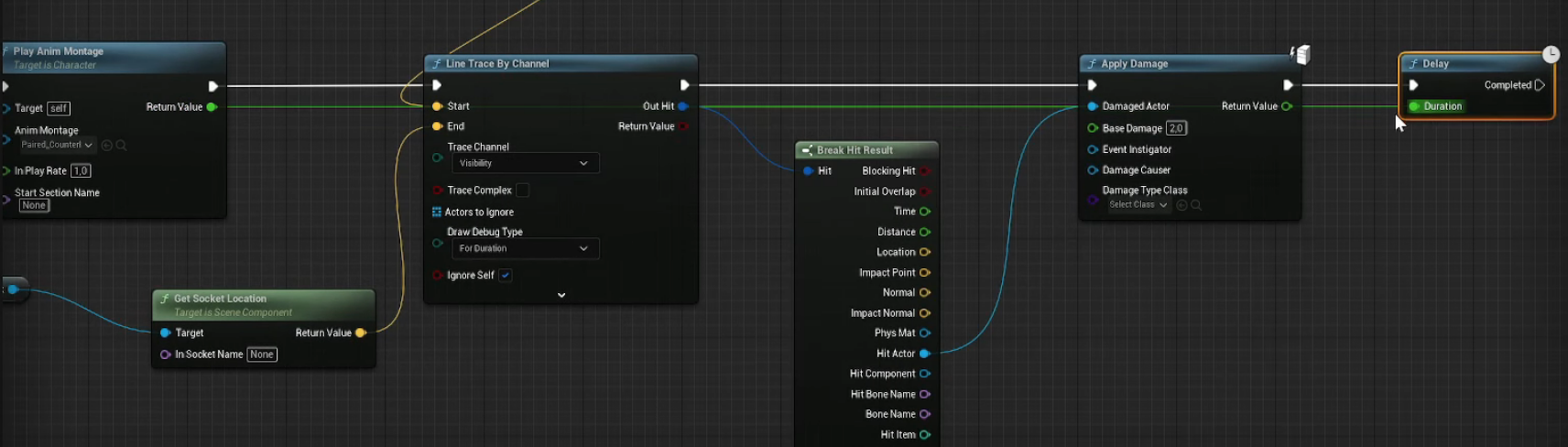
Task: Click Get Socket Location's Return Value pin
Action: 360,333
